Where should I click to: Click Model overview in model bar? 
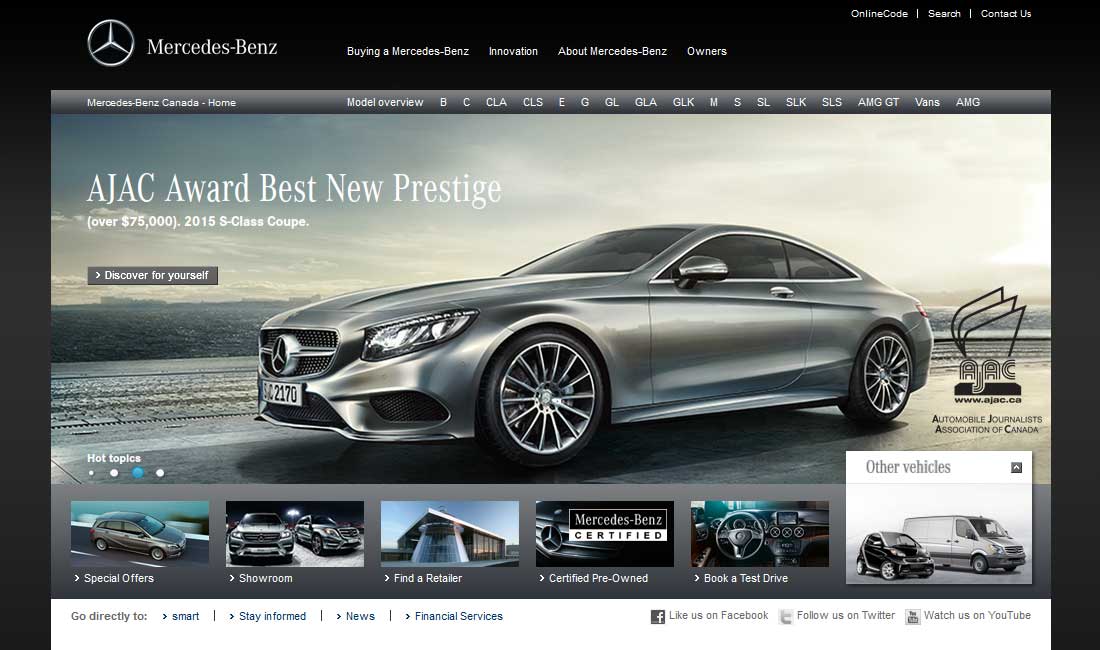click(x=385, y=102)
